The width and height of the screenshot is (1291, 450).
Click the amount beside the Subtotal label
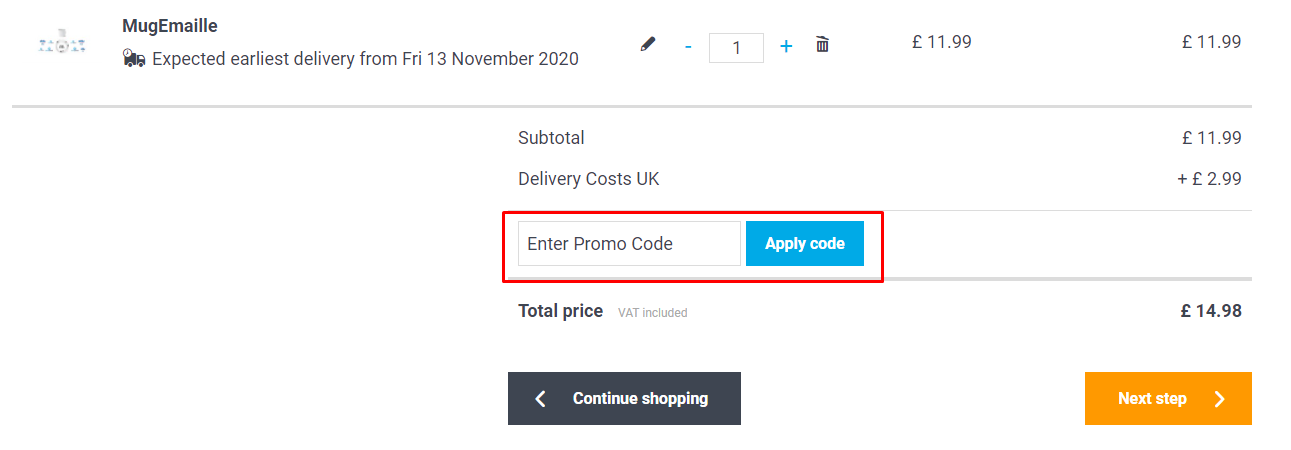(x=1211, y=138)
